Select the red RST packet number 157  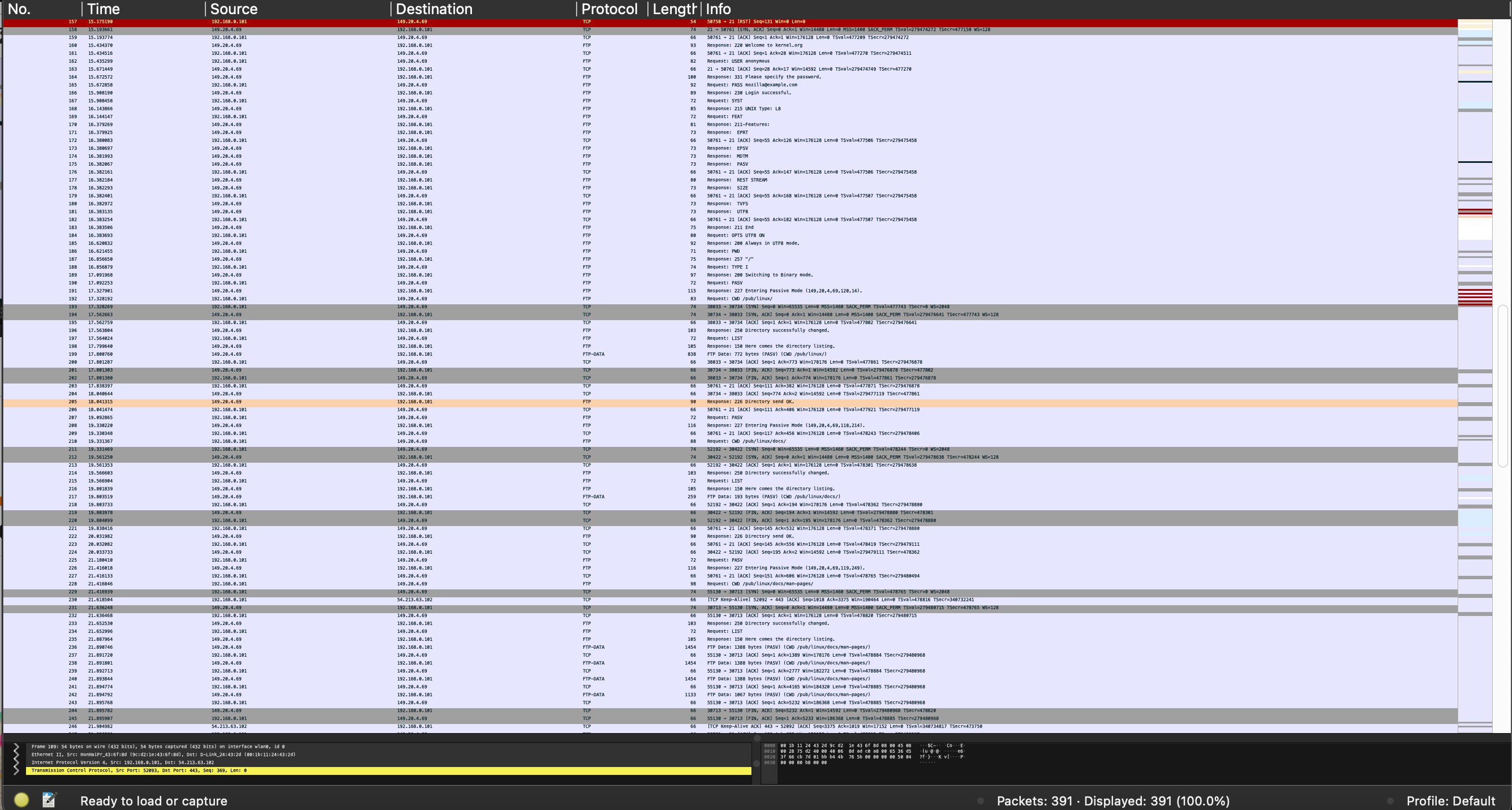[411, 21]
